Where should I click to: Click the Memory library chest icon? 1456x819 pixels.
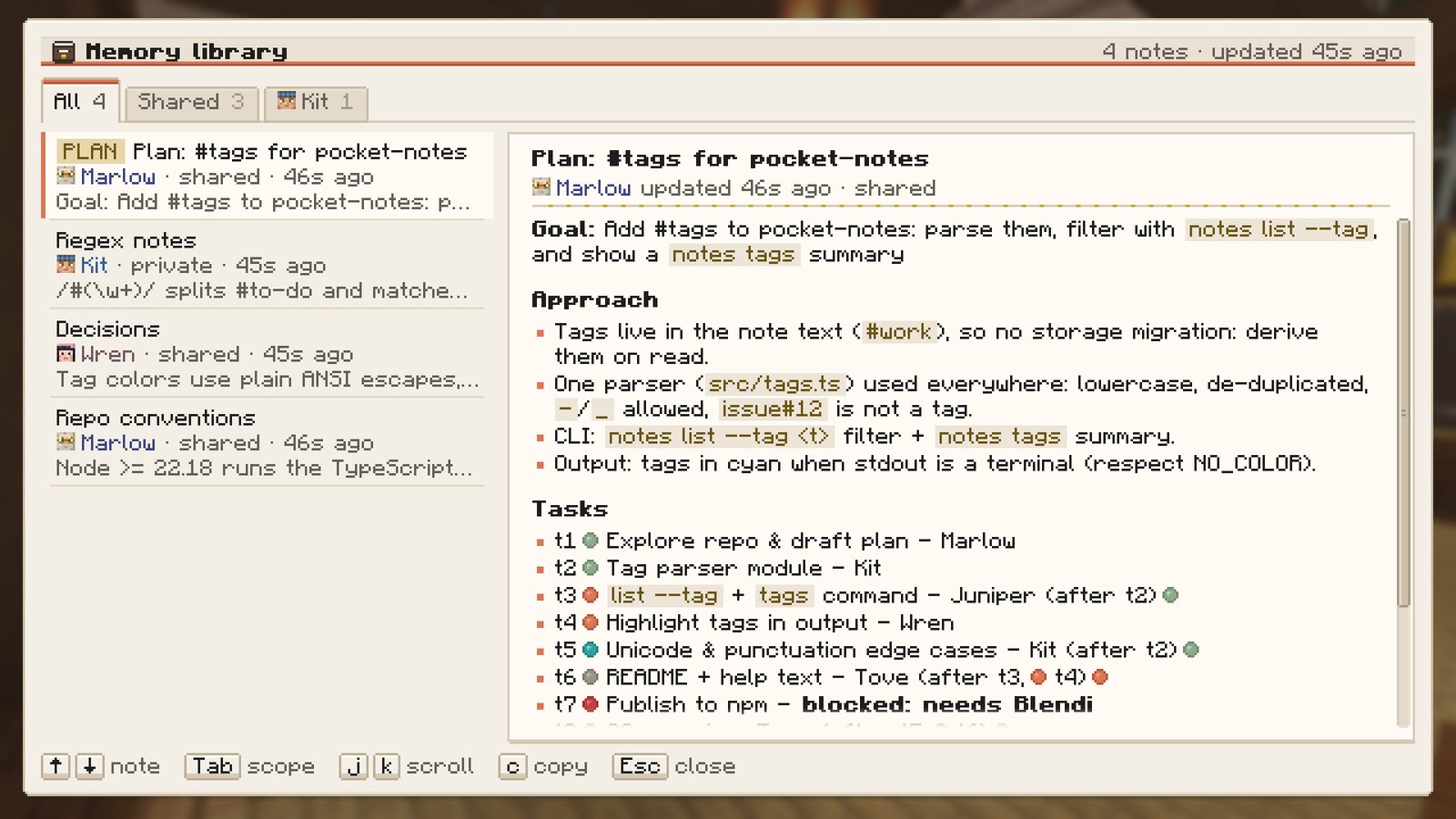coord(63,52)
